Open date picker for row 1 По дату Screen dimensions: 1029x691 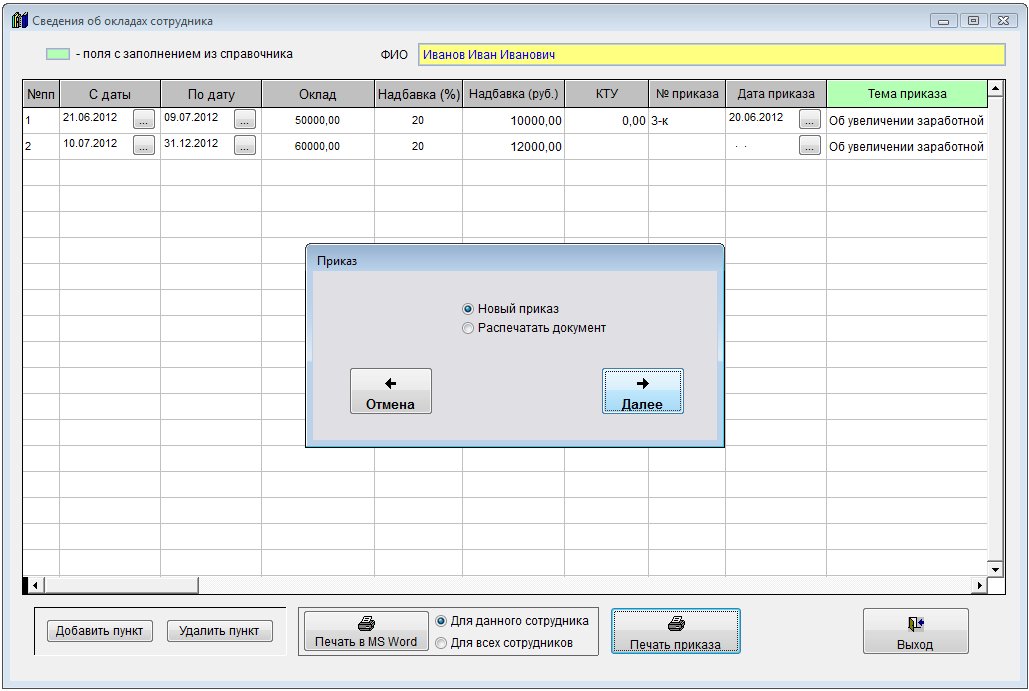pyautogui.click(x=245, y=120)
